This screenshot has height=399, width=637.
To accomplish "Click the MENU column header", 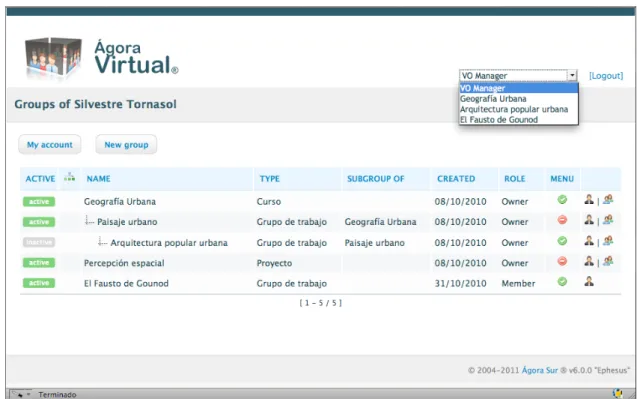I will click(x=562, y=179).
